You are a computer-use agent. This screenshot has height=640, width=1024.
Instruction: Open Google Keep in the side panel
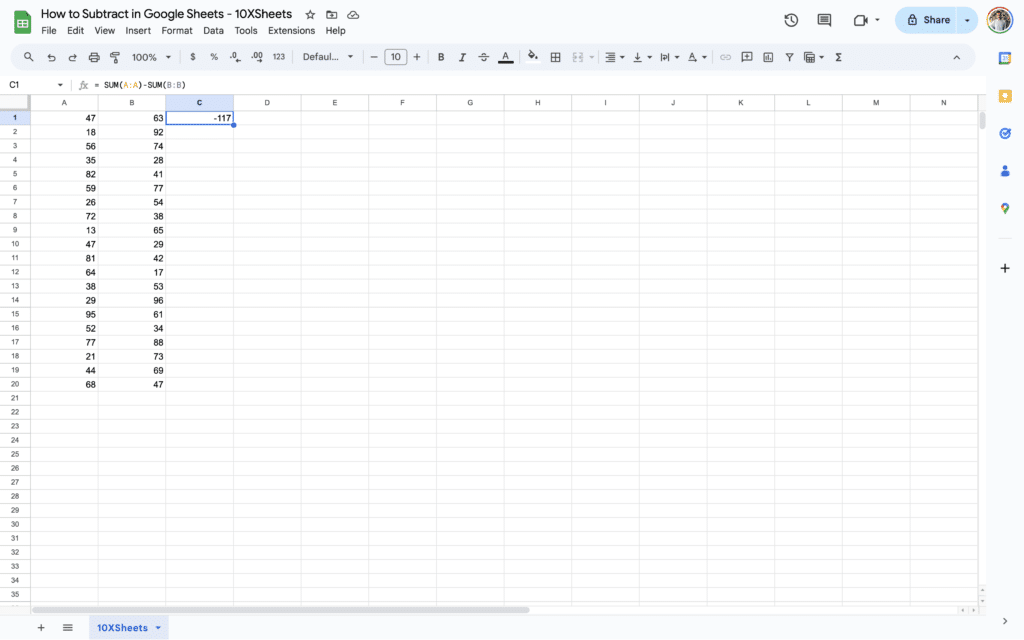pos(1005,96)
